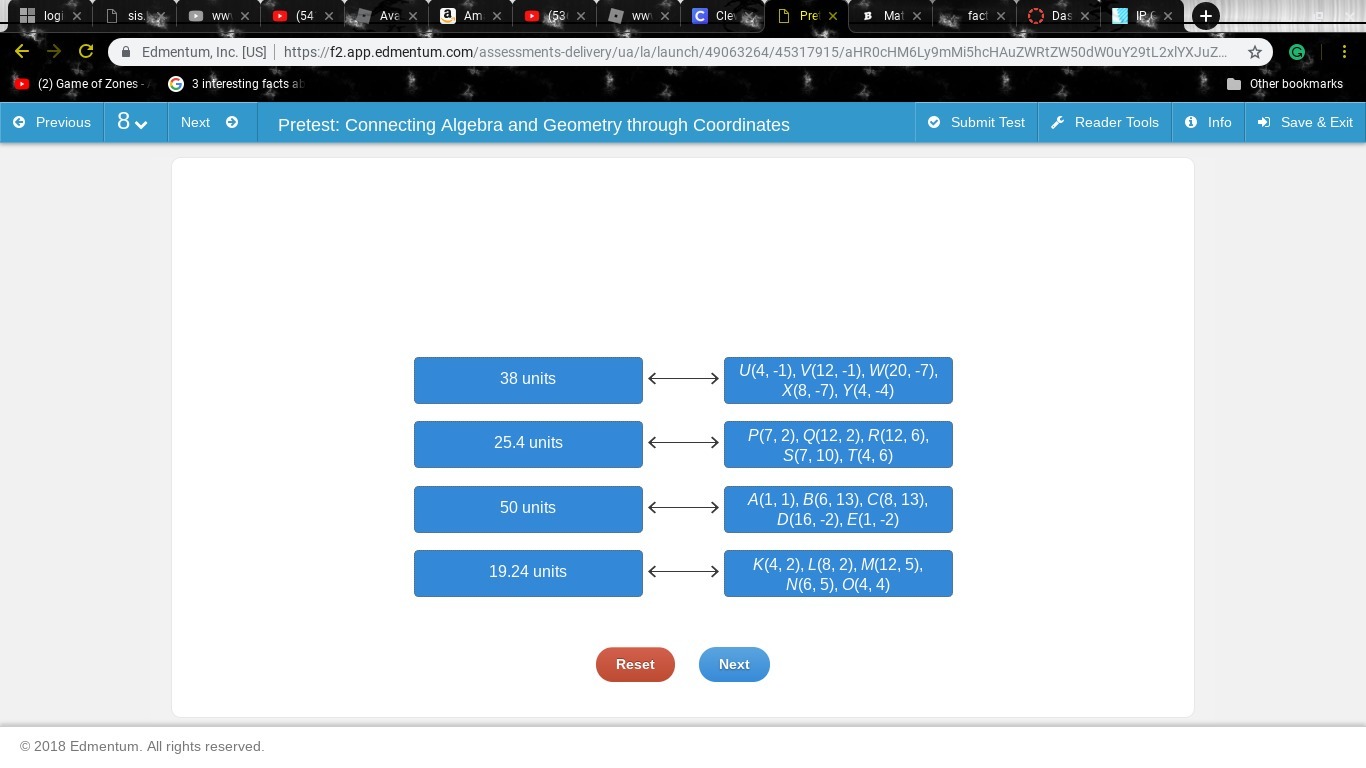Open the Game of Zones YouTube bookmark
This screenshot has height=768, width=1366.
tap(84, 84)
